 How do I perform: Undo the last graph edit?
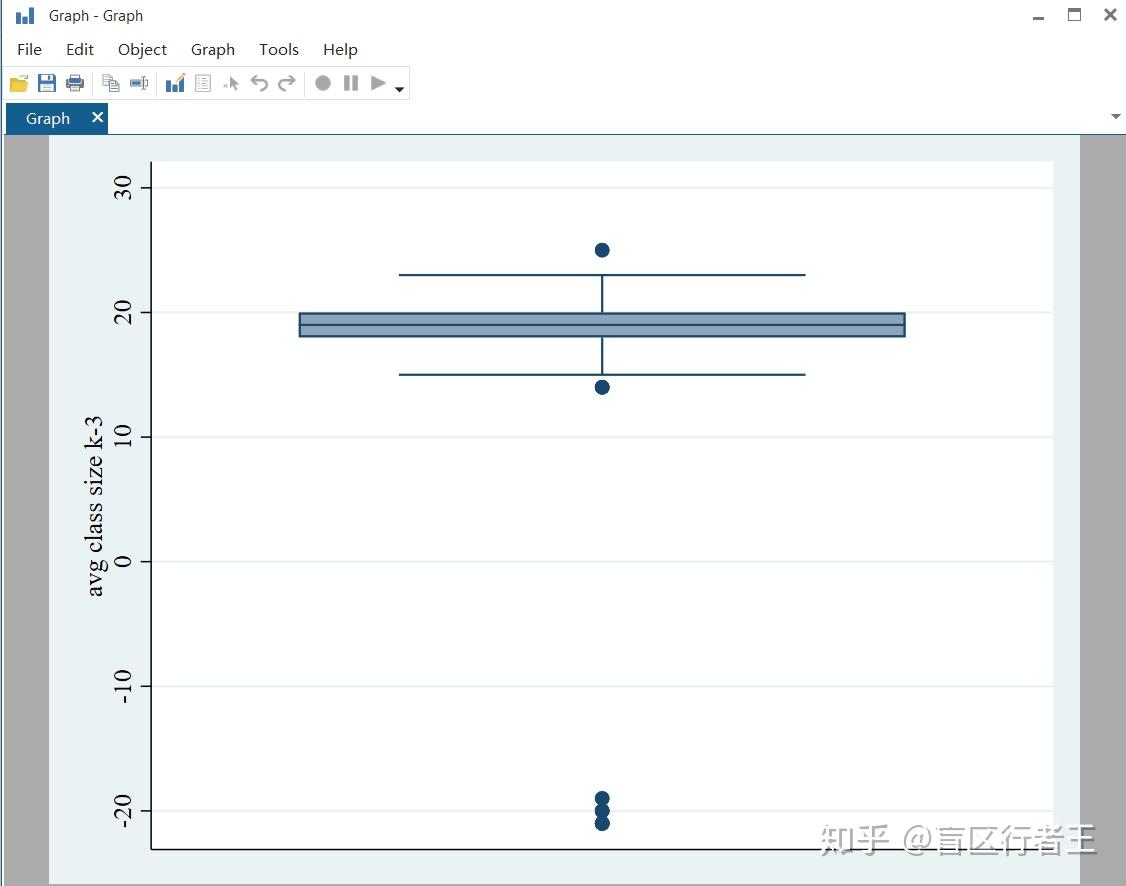click(x=259, y=83)
